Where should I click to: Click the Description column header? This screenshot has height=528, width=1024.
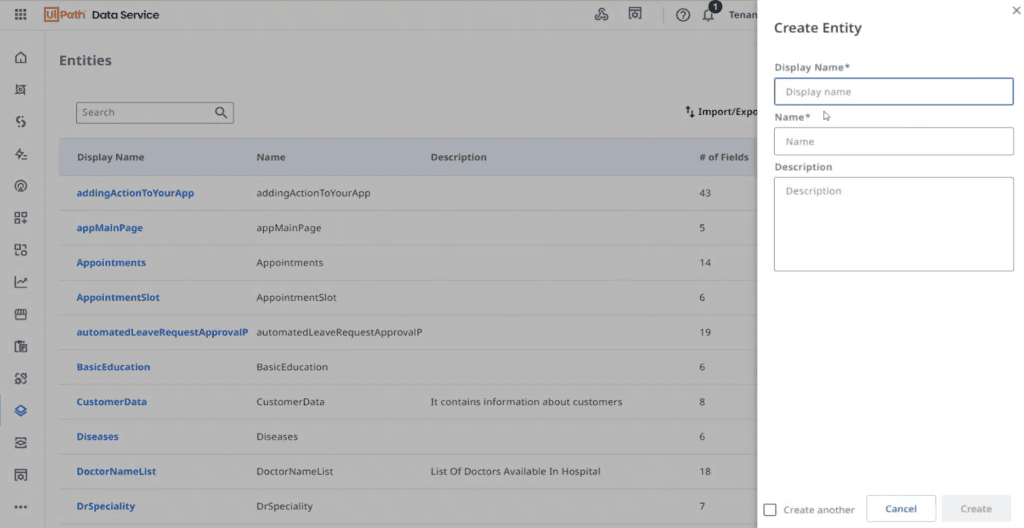pyautogui.click(x=458, y=157)
